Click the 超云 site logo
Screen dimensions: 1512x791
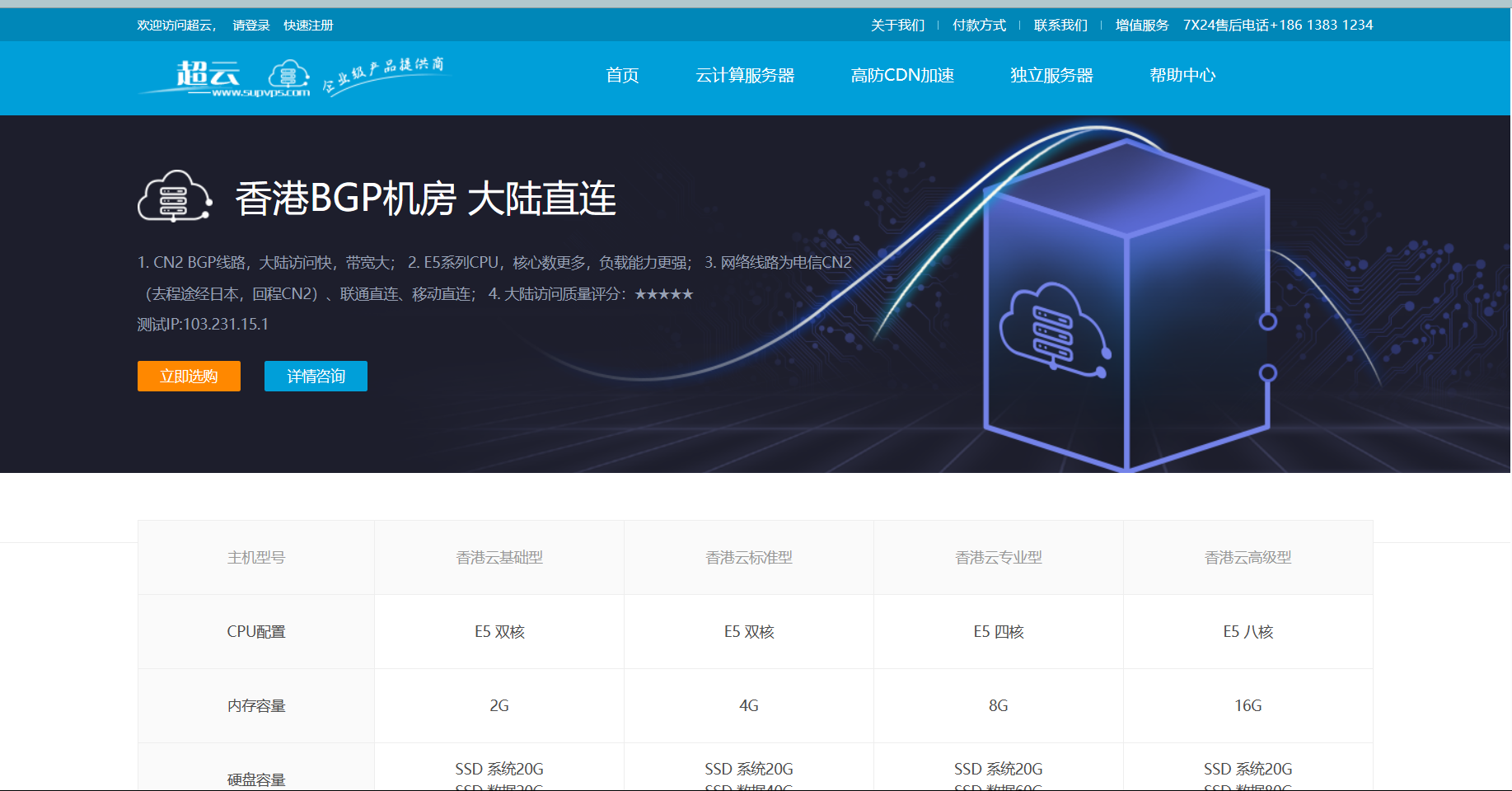click(224, 77)
